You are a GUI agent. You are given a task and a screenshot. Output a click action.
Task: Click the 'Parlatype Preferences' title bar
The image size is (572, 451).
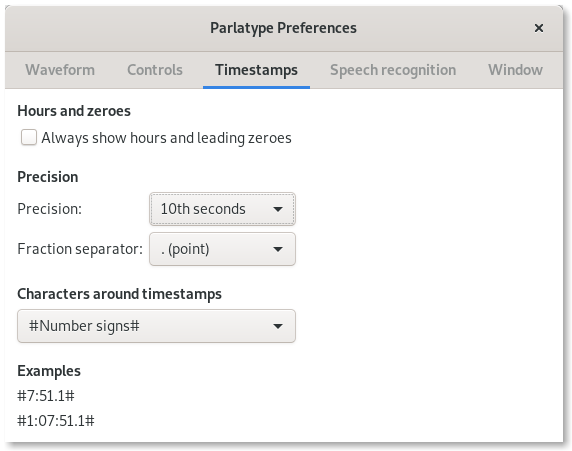tap(283, 28)
